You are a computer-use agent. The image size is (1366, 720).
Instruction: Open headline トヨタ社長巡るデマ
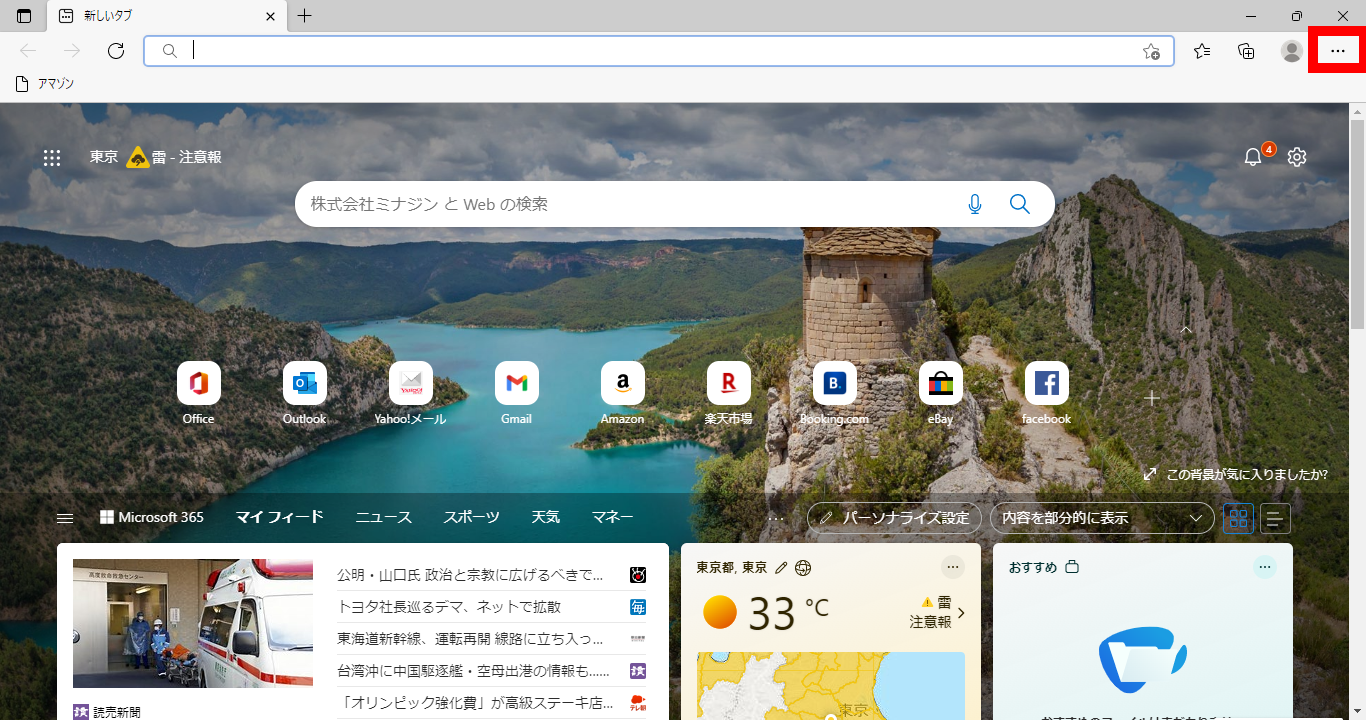[x=449, y=607]
